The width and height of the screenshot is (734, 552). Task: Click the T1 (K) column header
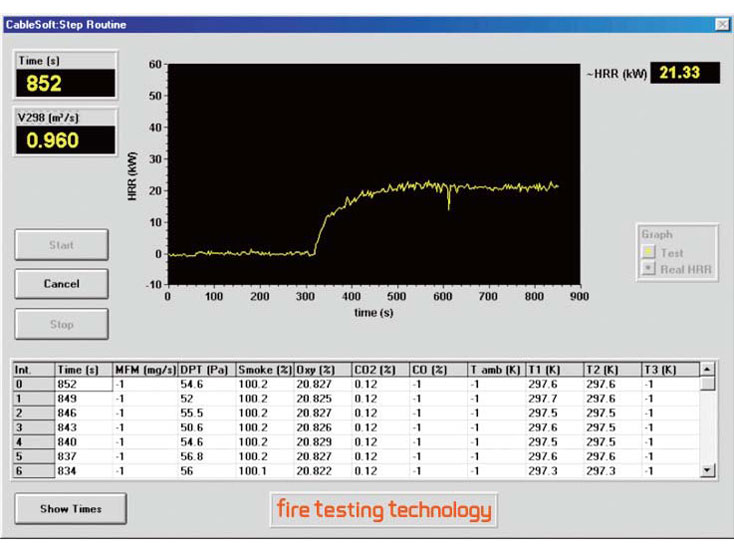point(553,370)
